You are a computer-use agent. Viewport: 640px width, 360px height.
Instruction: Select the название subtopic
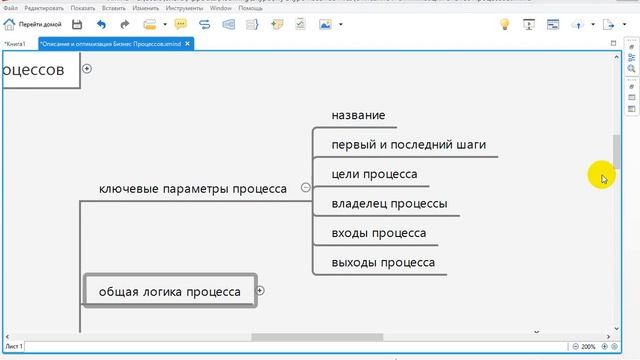click(x=358, y=115)
